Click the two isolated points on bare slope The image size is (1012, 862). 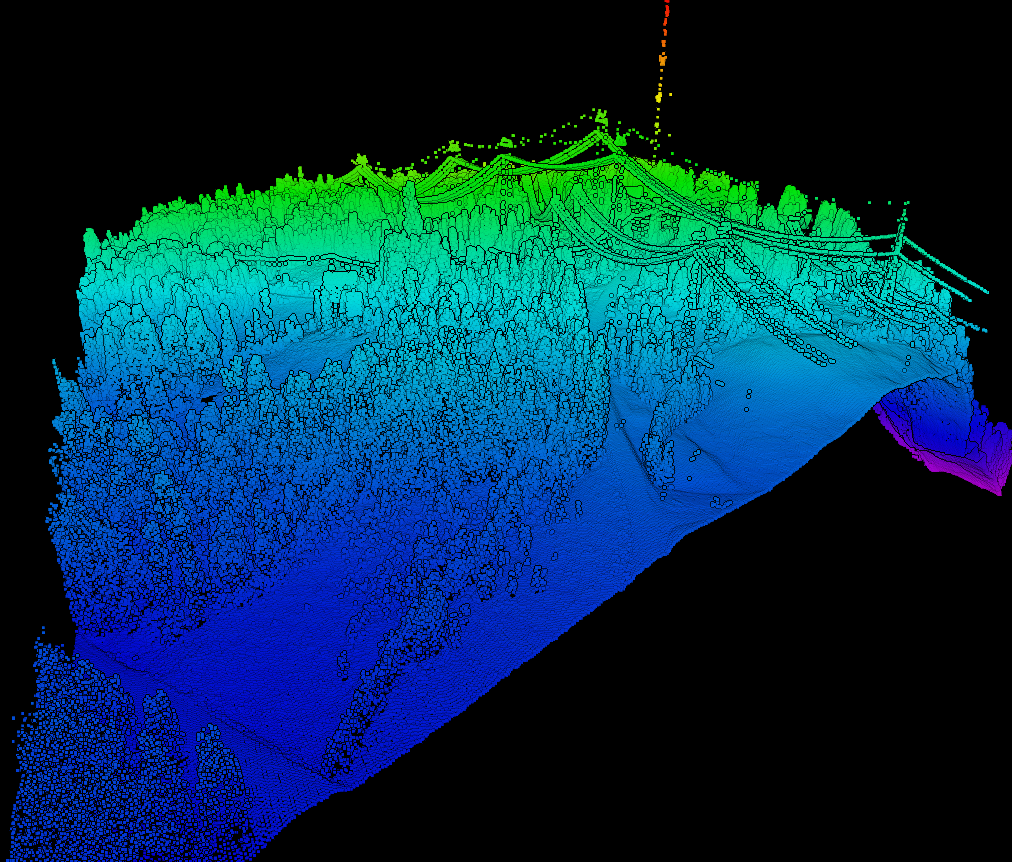click(x=747, y=401)
